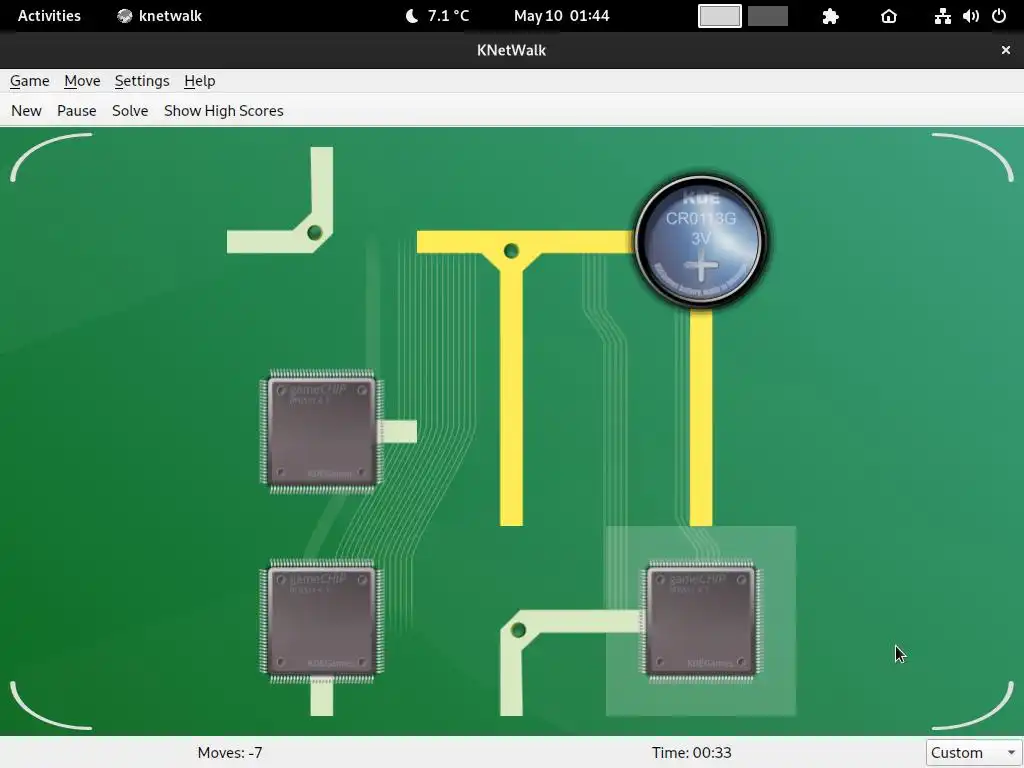This screenshot has height=768, width=1024.
Task: Close the KNetWalk window
Action: click(x=1006, y=50)
